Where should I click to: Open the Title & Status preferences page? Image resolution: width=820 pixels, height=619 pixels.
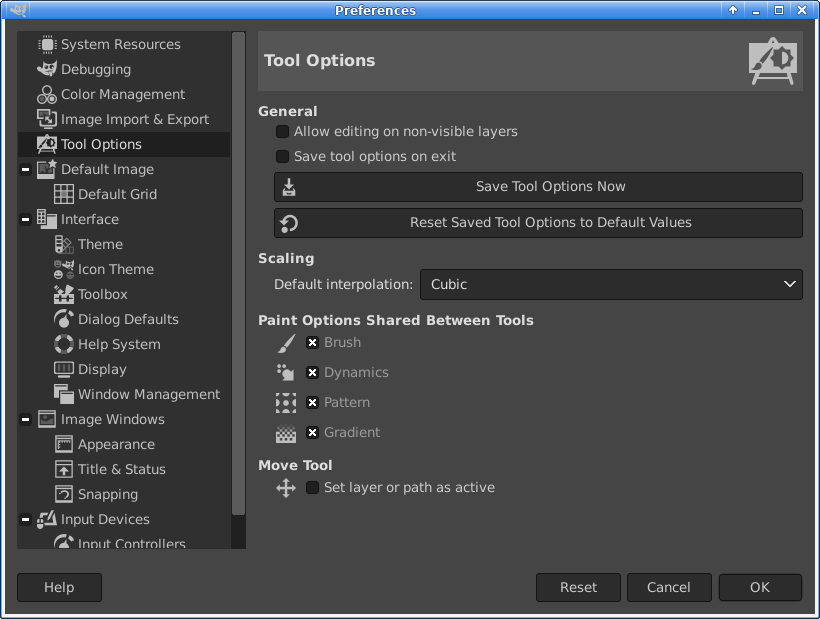point(121,469)
